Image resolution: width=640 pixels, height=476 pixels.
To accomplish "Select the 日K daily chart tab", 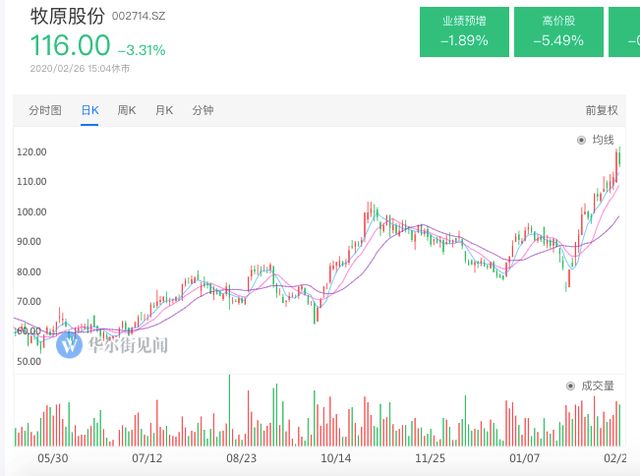I will click(x=90, y=110).
